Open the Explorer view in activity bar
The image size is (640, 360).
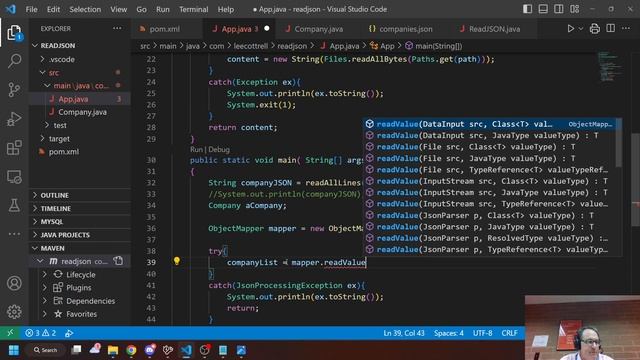(x=14, y=33)
